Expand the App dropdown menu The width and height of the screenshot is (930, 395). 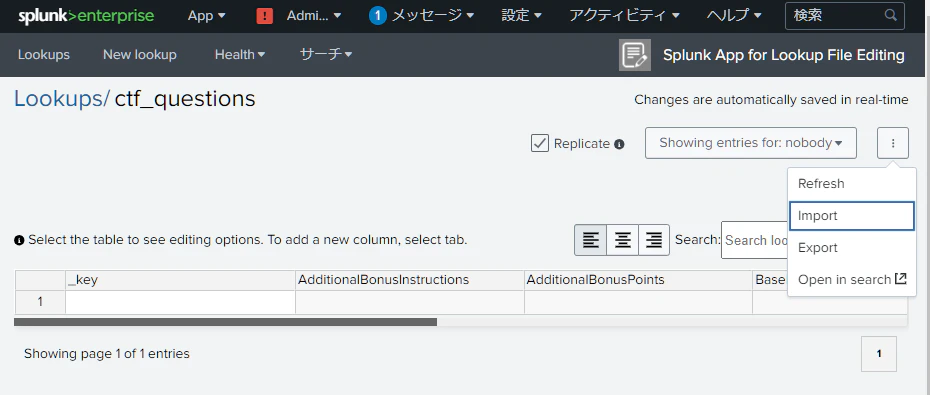(206, 16)
